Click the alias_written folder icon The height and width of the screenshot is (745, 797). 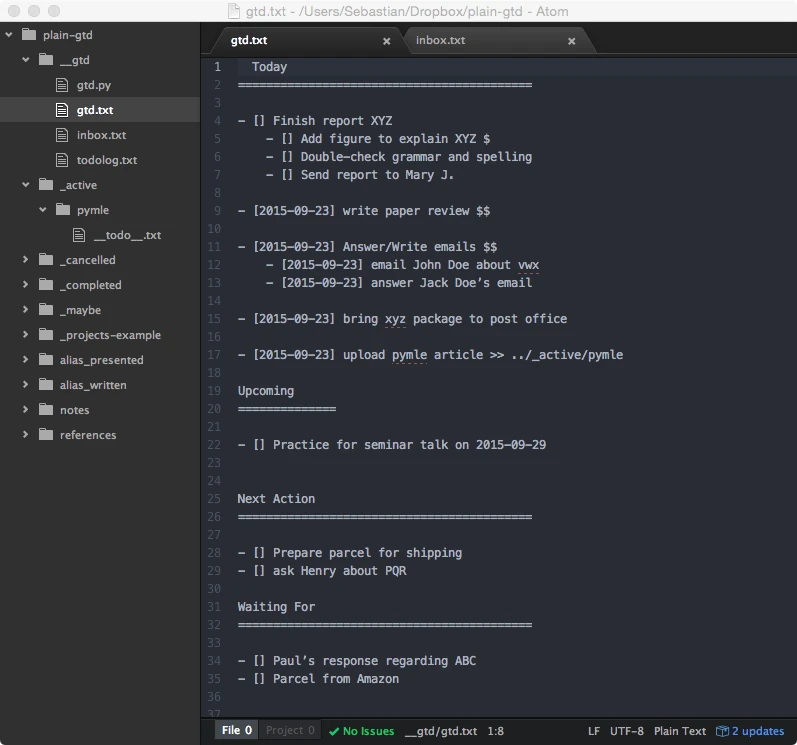[x=46, y=385]
